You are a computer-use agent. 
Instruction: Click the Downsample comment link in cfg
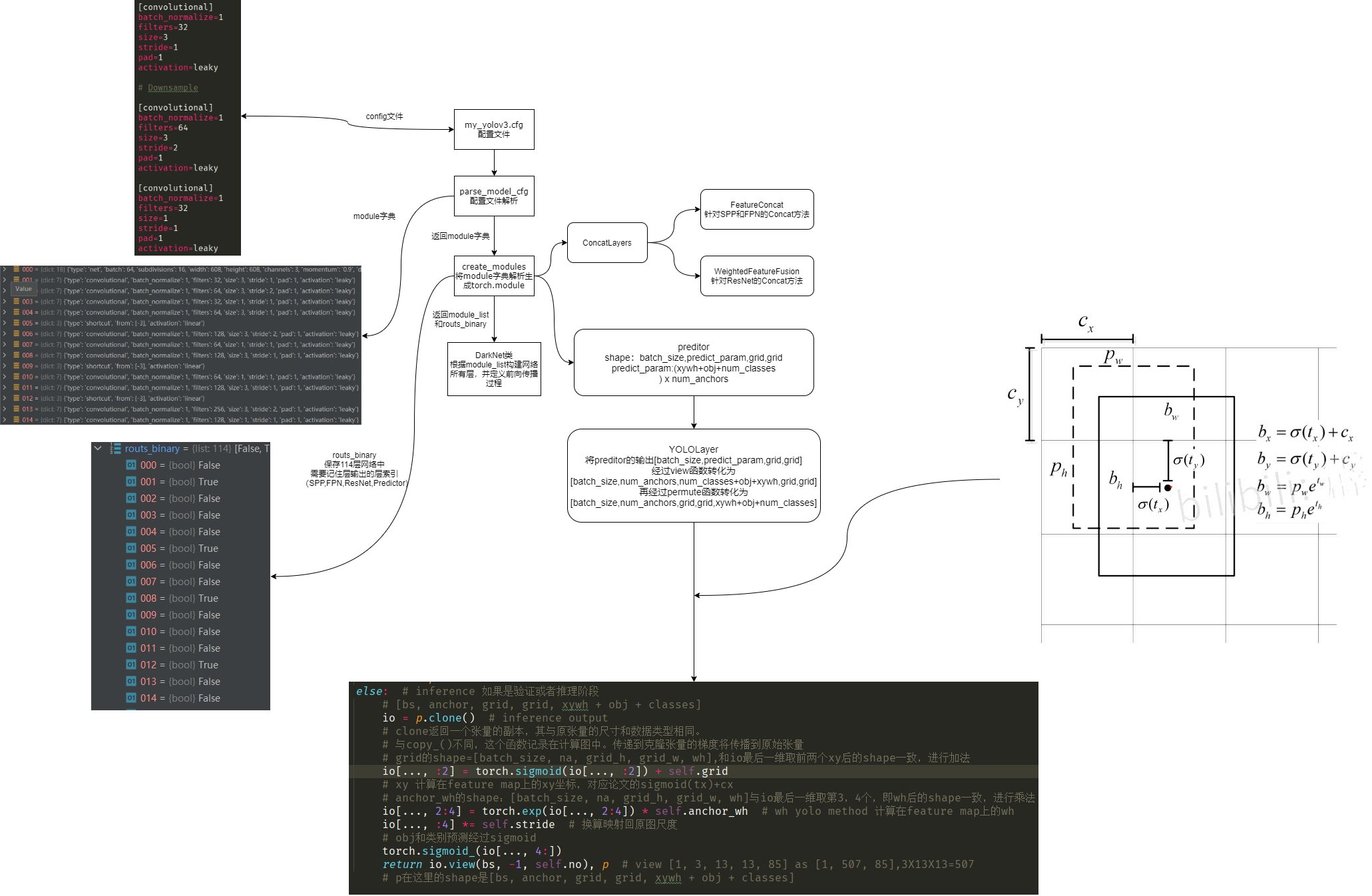172,88
